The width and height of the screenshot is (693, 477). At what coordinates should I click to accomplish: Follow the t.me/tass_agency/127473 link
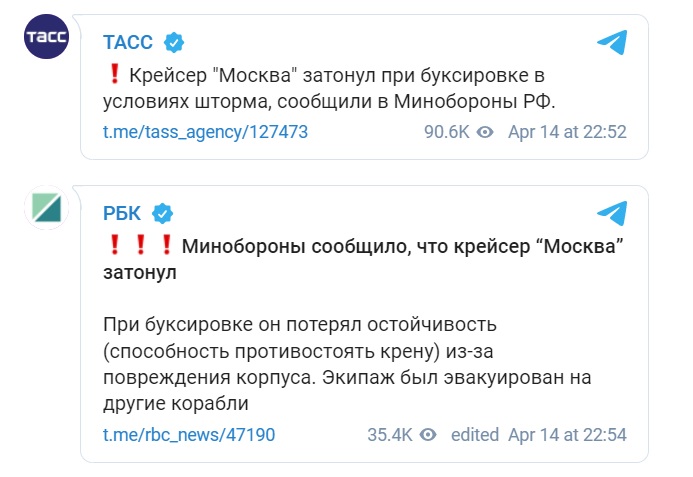pos(206,132)
